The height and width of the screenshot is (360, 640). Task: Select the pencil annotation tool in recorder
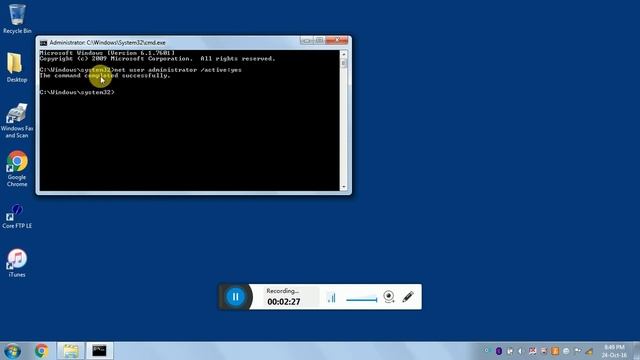coord(408,297)
